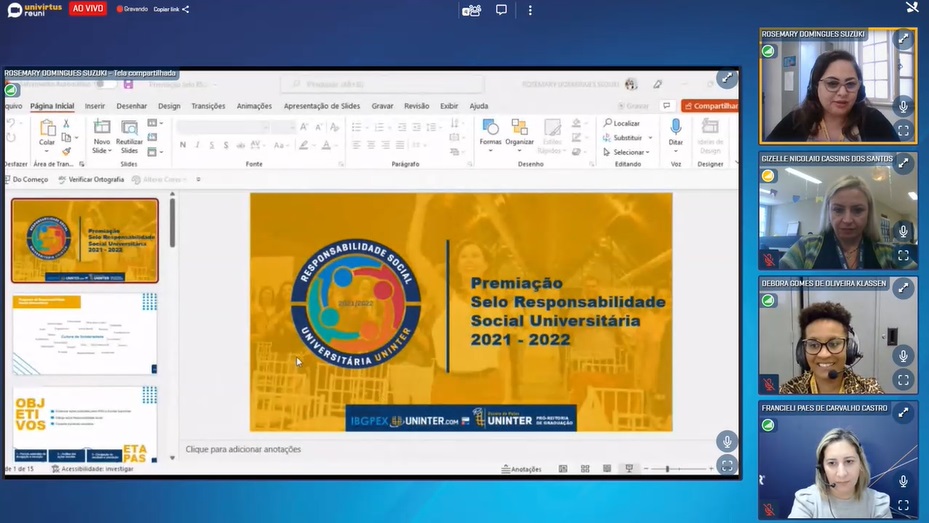The width and height of the screenshot is (929, 523).
Task: Start slideshow from status bar icon
Action: 629,469
